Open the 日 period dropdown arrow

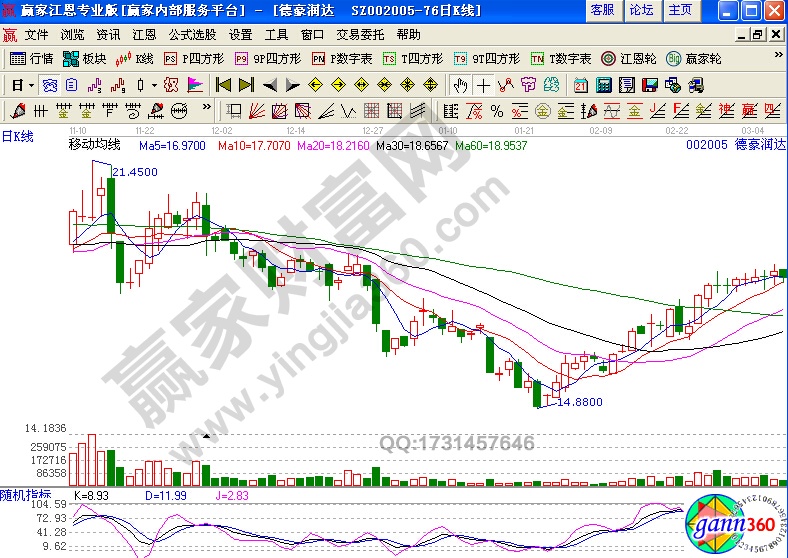(31, 85)
